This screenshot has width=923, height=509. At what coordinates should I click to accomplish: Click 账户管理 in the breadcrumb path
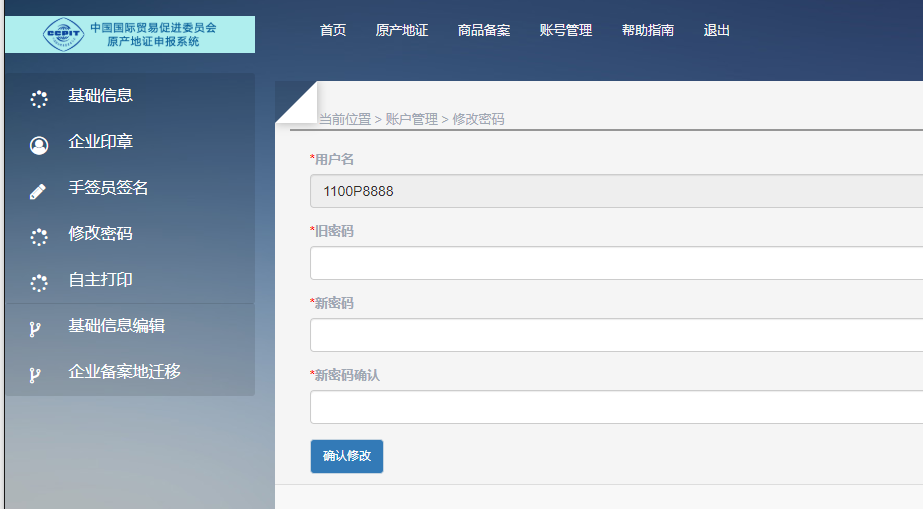pos(411,119)
